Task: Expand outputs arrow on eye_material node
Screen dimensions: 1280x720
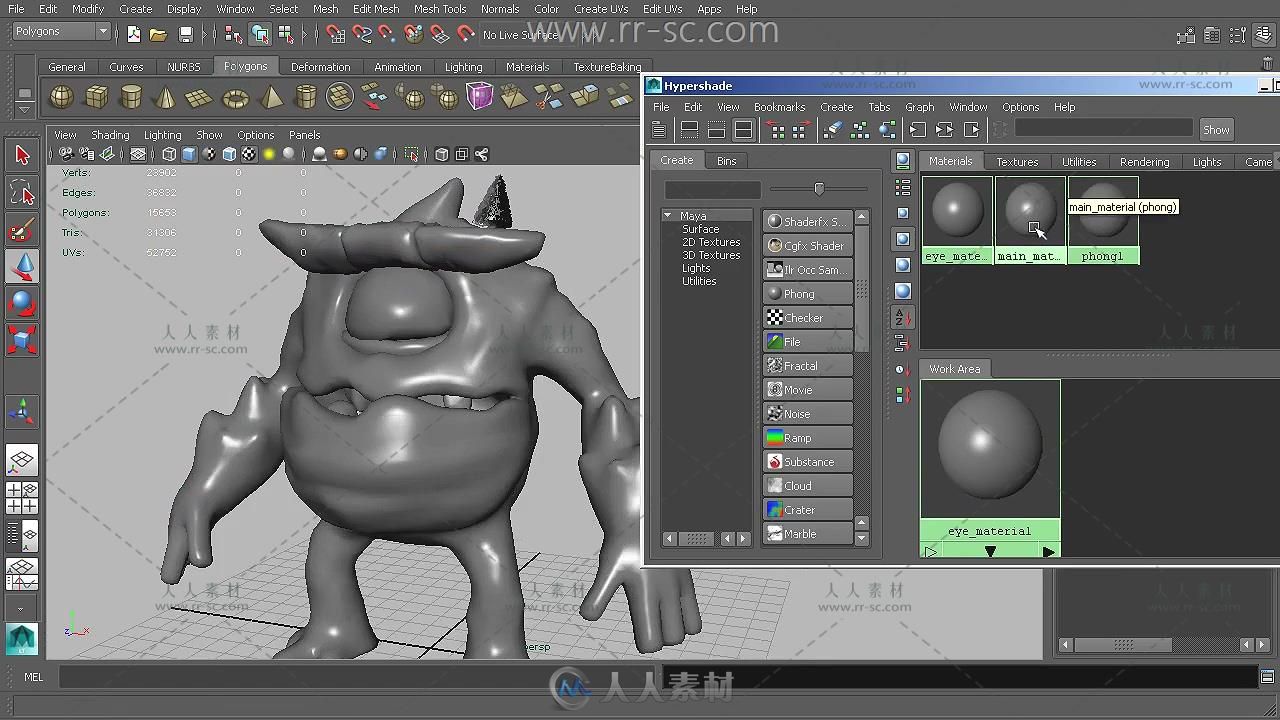Action: 1048,552
